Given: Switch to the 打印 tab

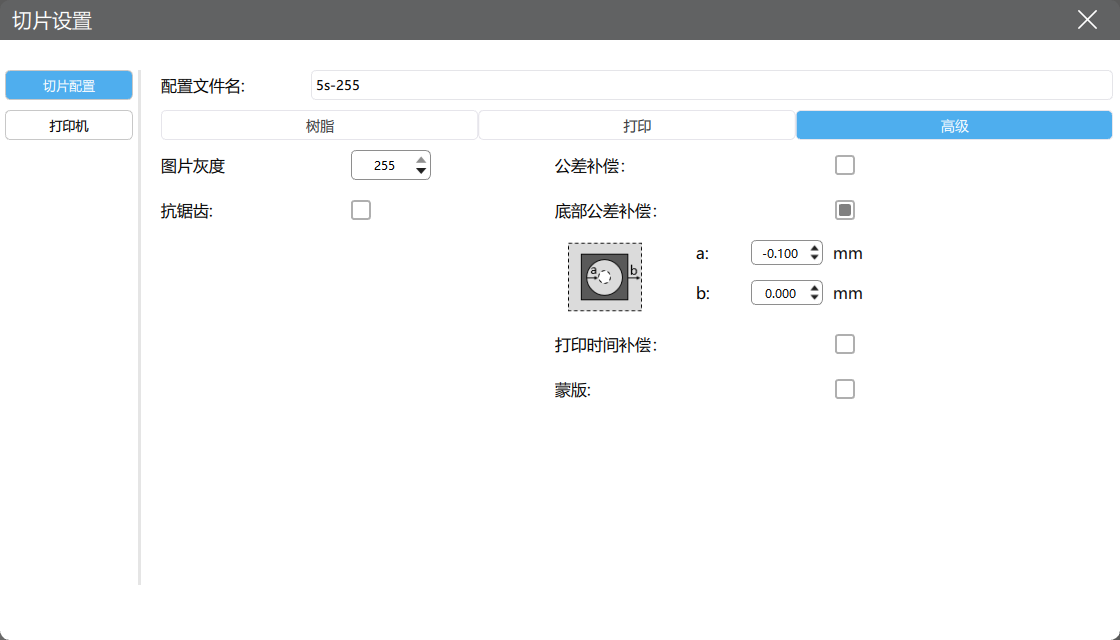Looking at the screenshot, I should click(637, 126).
